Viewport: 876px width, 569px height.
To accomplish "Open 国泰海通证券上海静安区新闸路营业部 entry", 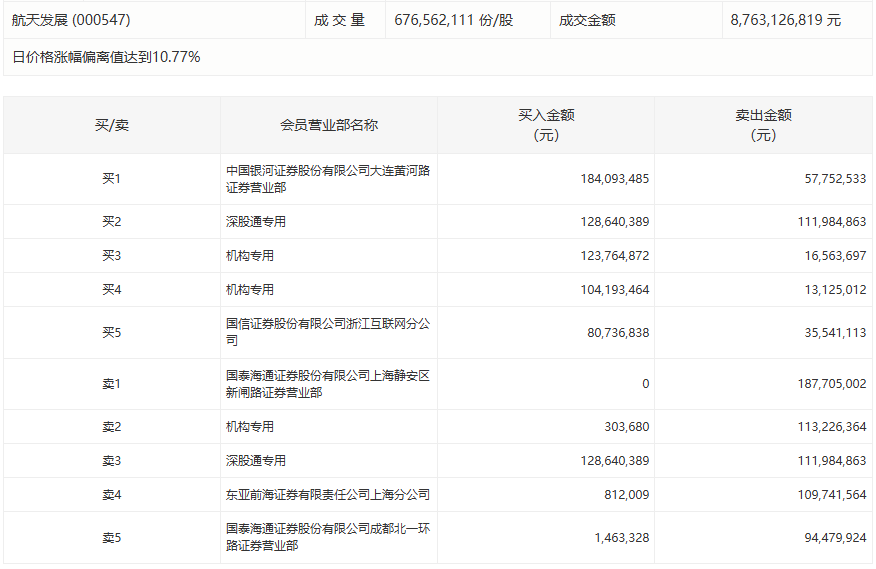I will pos(328,384).
